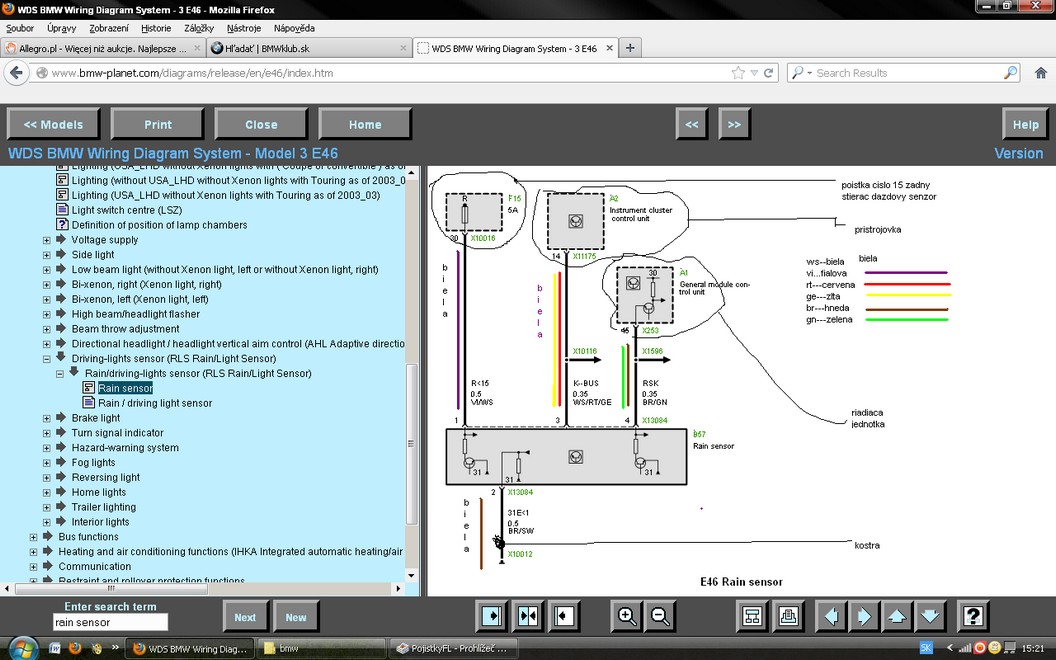Reload the page in the address bar
This screenshot has height=660, width=1056.
click(768, 73)
